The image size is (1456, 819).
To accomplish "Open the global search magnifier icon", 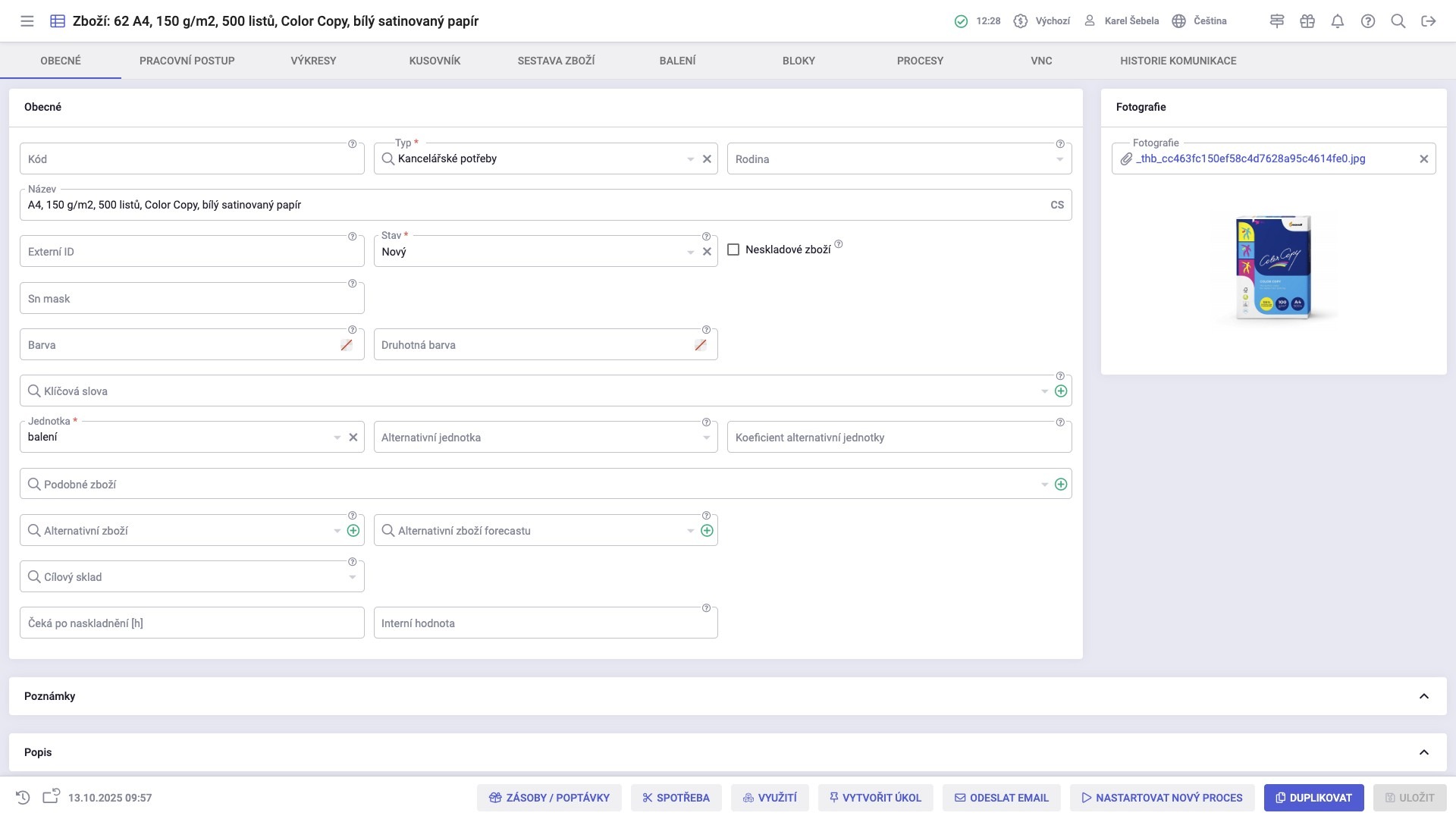I will [1398, 21].
